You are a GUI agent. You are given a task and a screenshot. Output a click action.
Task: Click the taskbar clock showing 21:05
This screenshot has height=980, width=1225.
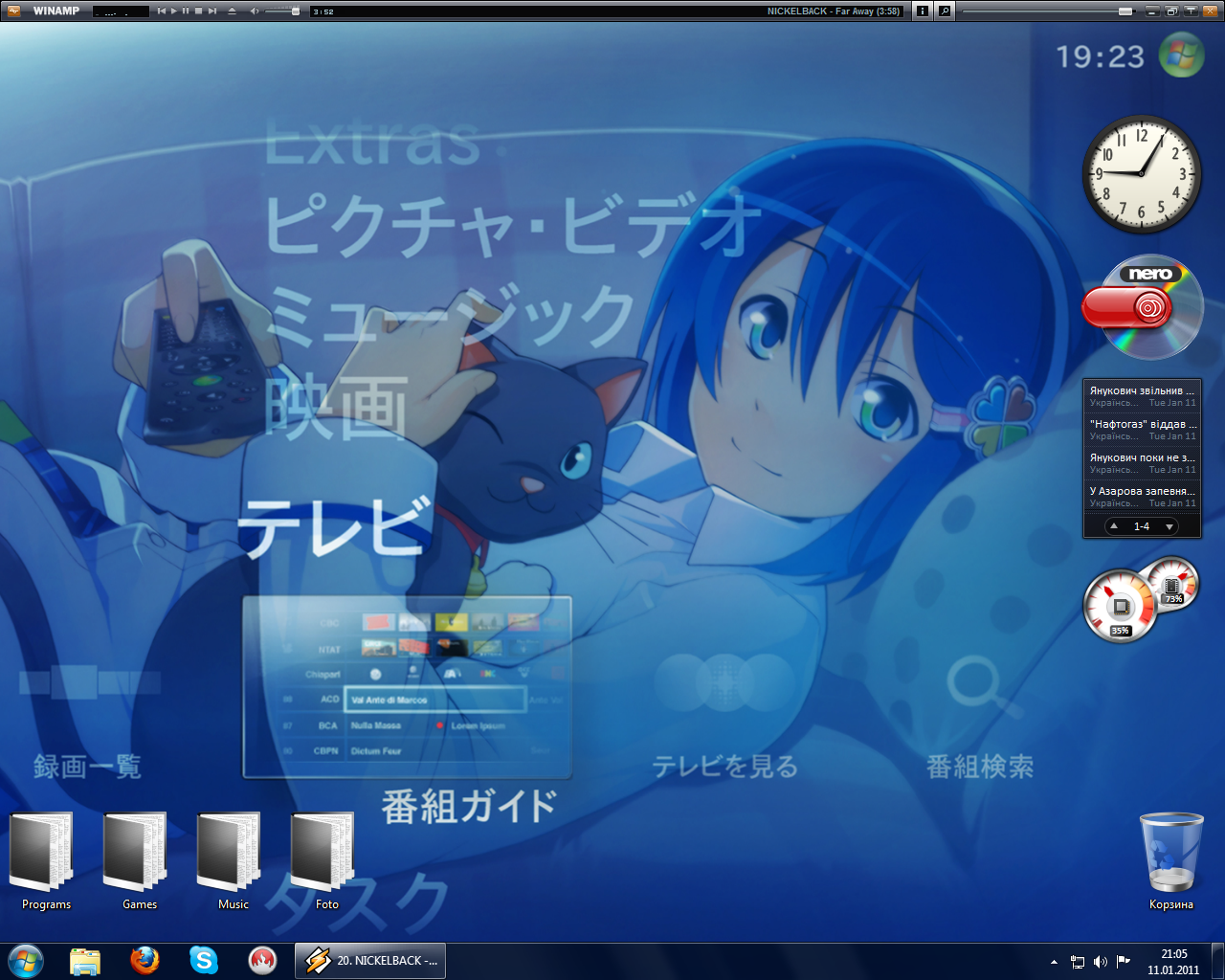tap(1173, 962)
